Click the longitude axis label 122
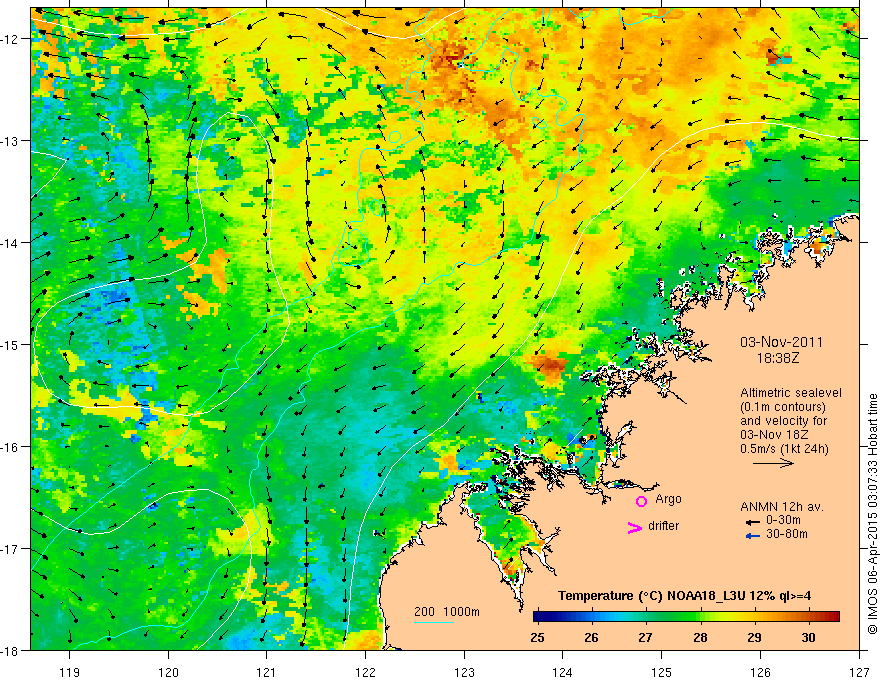The width and height of the screenshot is (880, 680). (365, 672)
